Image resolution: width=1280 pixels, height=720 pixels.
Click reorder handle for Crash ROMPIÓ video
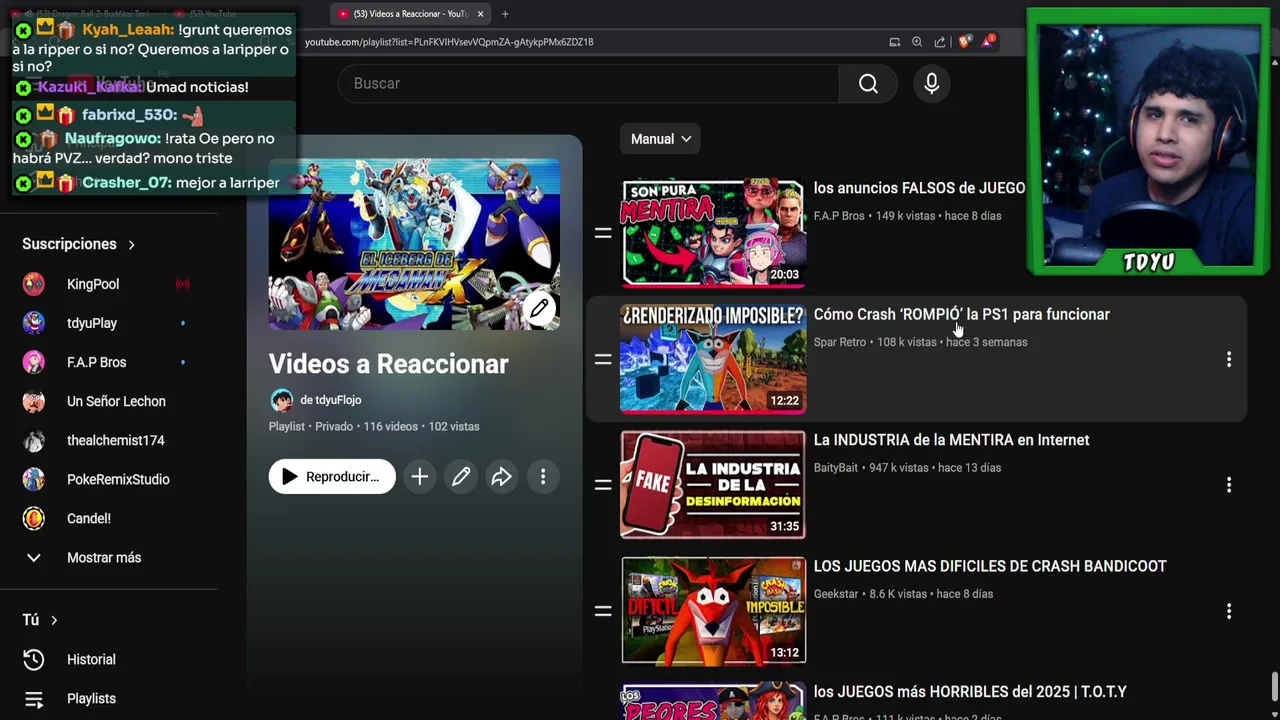click(x=603, y=359)
